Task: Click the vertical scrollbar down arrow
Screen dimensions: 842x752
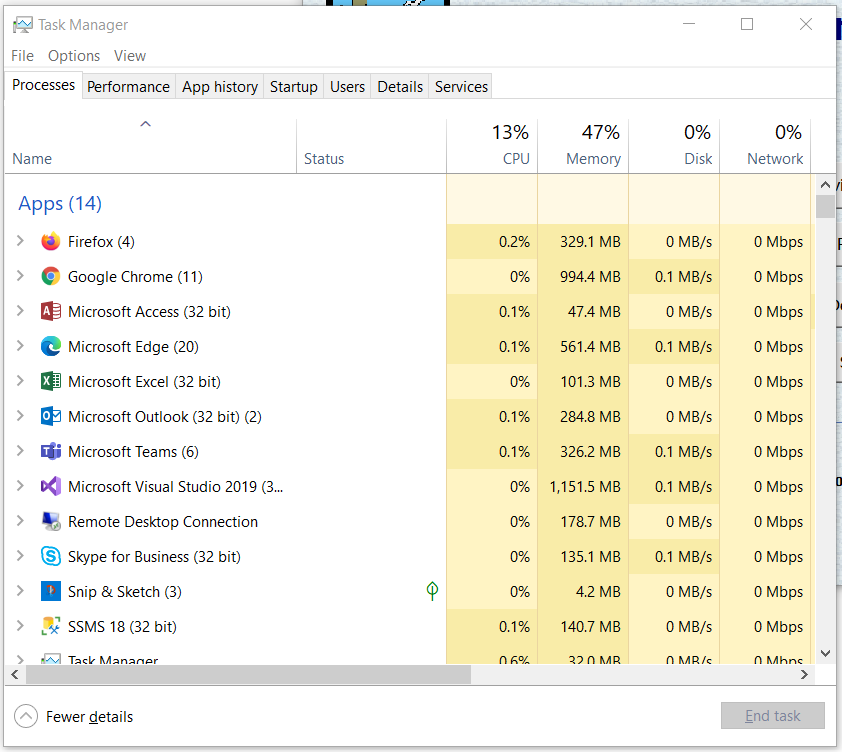Action: click(x=825, y=653)
